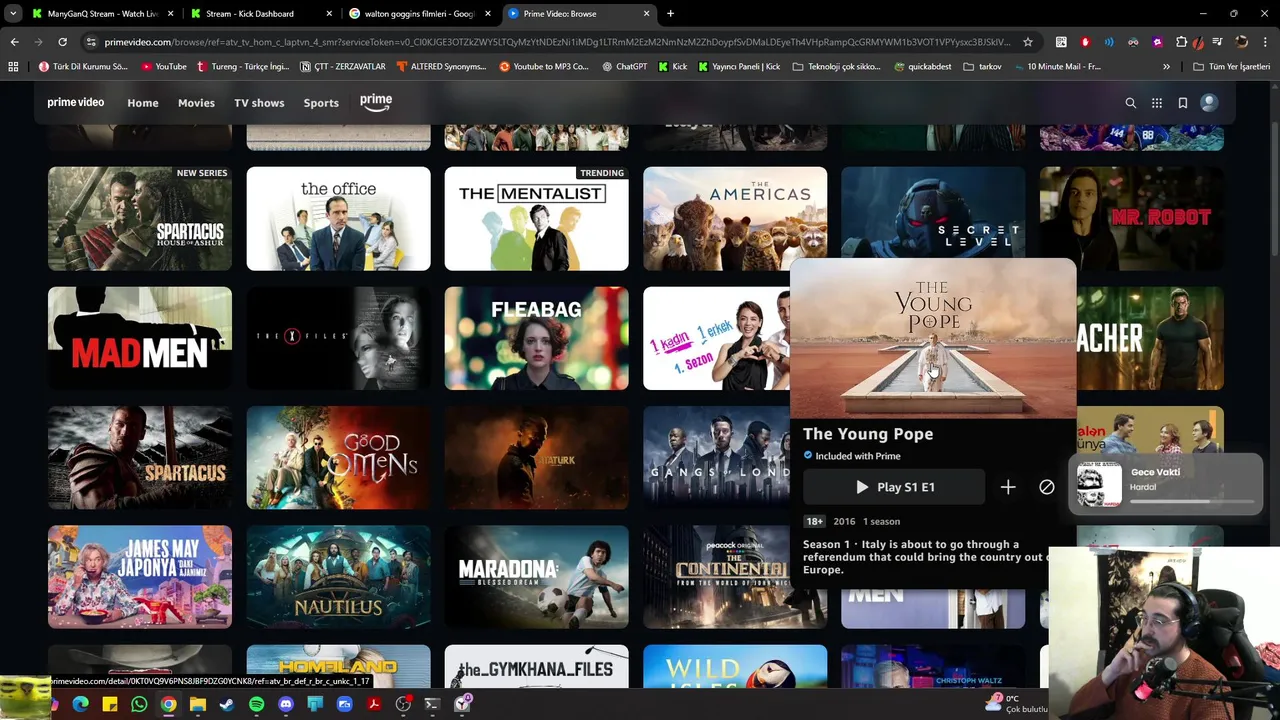Open the Tüm Yer İşaretleri bookmarks folder
The width and height of the screenshot is (1280, 720).
1232,67
